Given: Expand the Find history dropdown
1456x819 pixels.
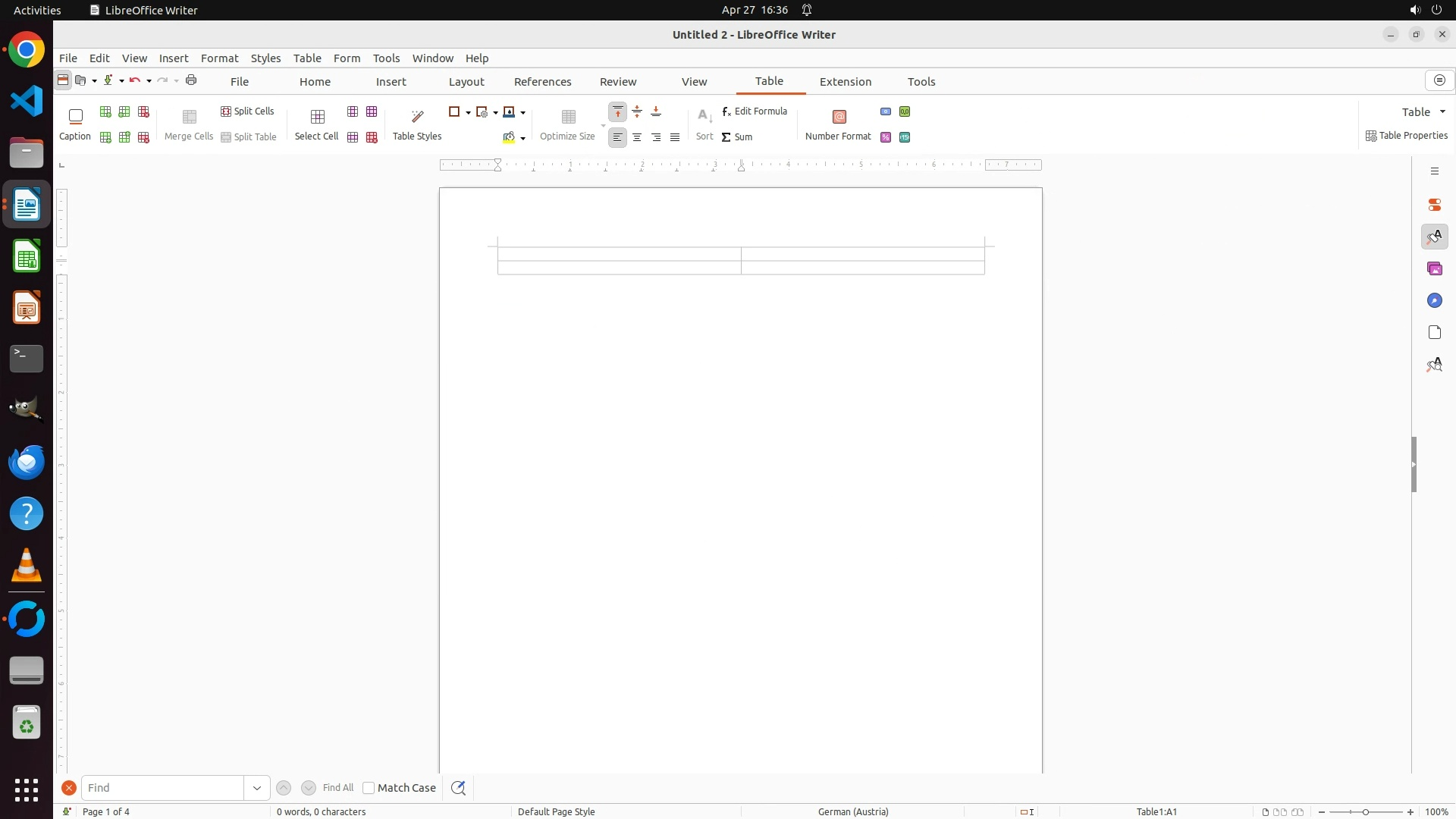Looking at the screenshot, I should point(257,788).
